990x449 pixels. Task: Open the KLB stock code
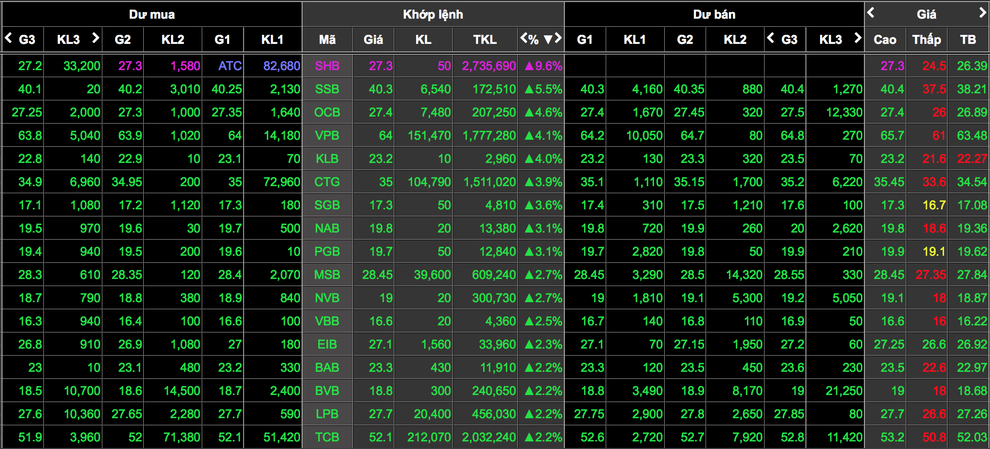click(x=328, y=159)
